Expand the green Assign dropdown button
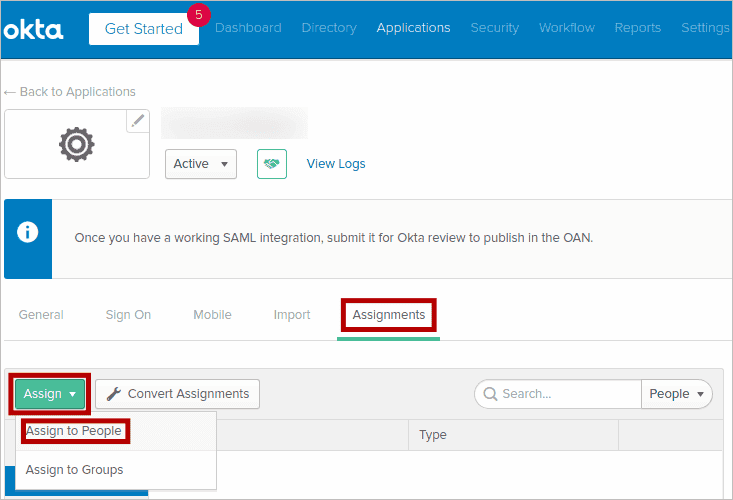Screen dimensions: 733x500 click(50, 394)
